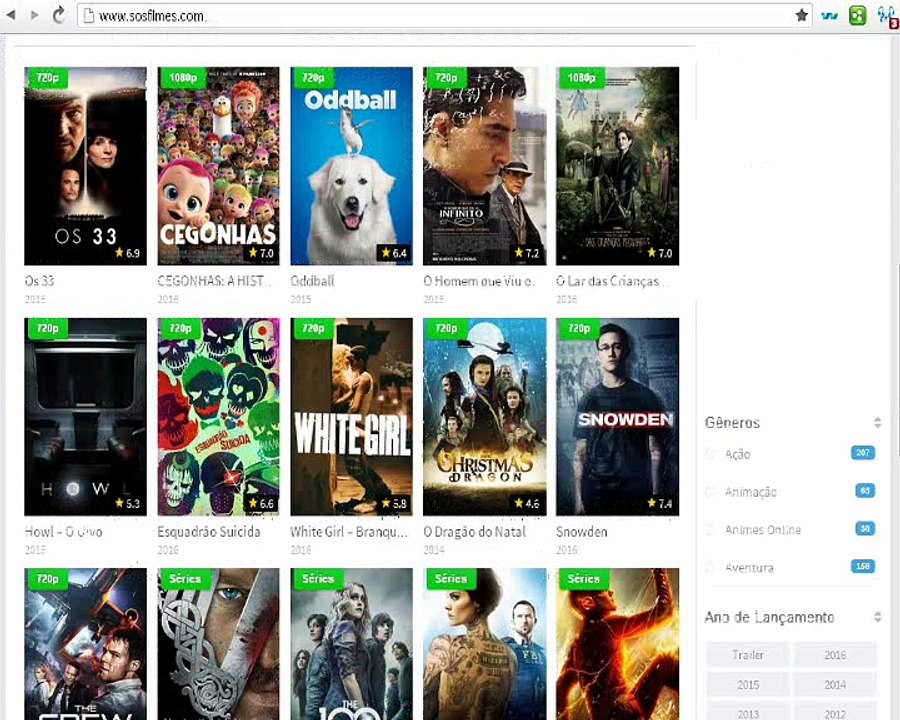This screenshot has width=900, height=720.
Task: Open the Blindspot tattoo series poster
Action: [x=484, y=644]
